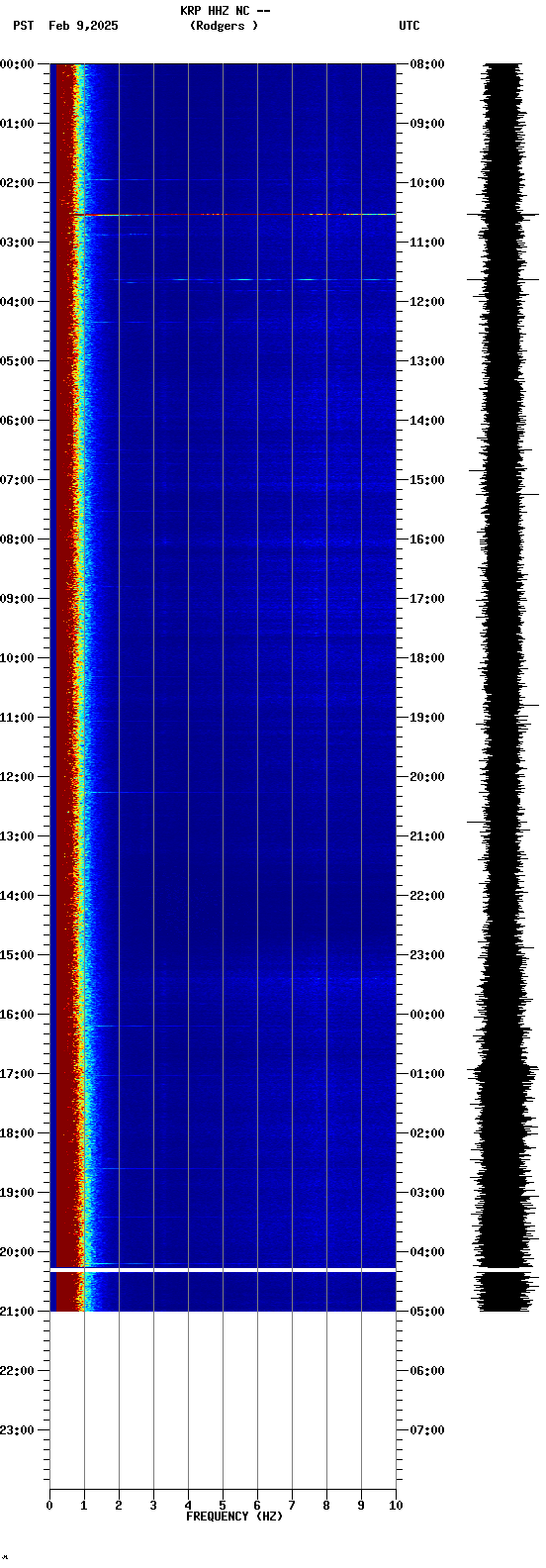Click the frequency axis tick label '3'
Screen dimensions: 546x1568
click(153, 1506)
